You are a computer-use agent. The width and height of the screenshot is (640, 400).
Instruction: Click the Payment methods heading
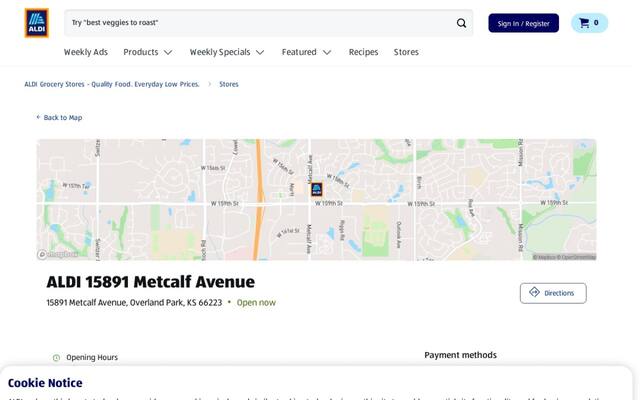click(460, 355)
